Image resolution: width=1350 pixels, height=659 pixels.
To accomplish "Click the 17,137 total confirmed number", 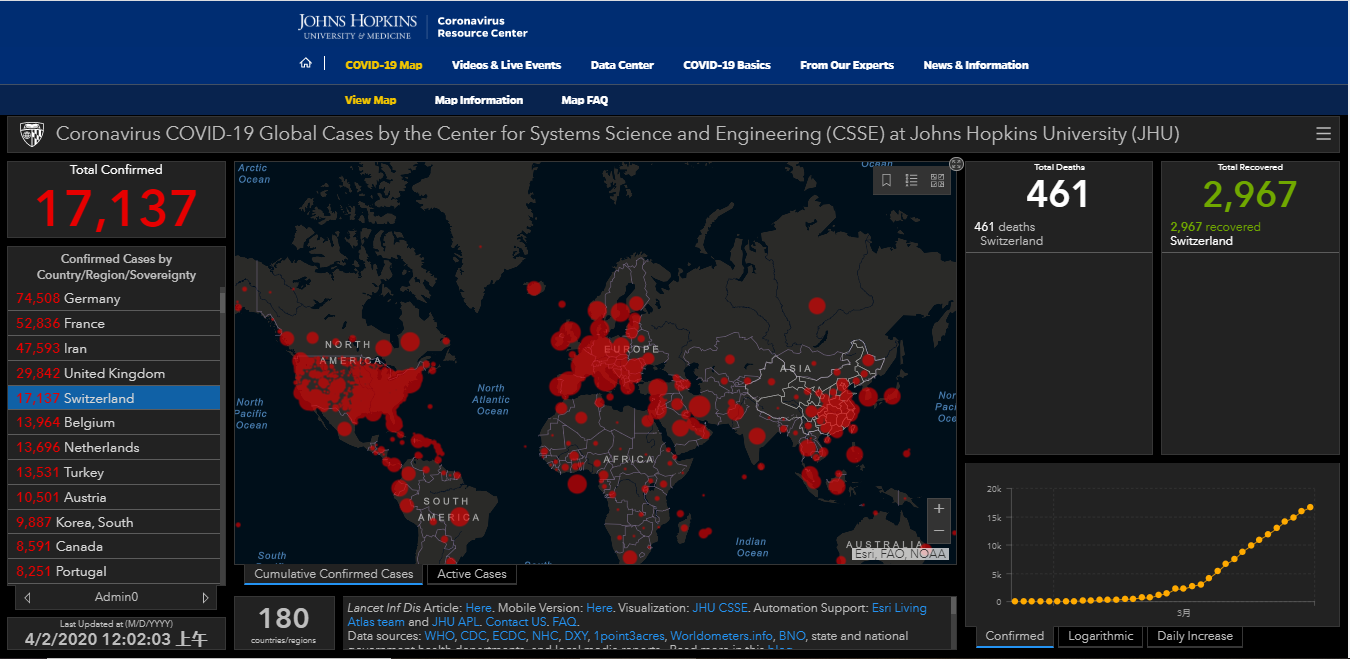I will (117, 208).
